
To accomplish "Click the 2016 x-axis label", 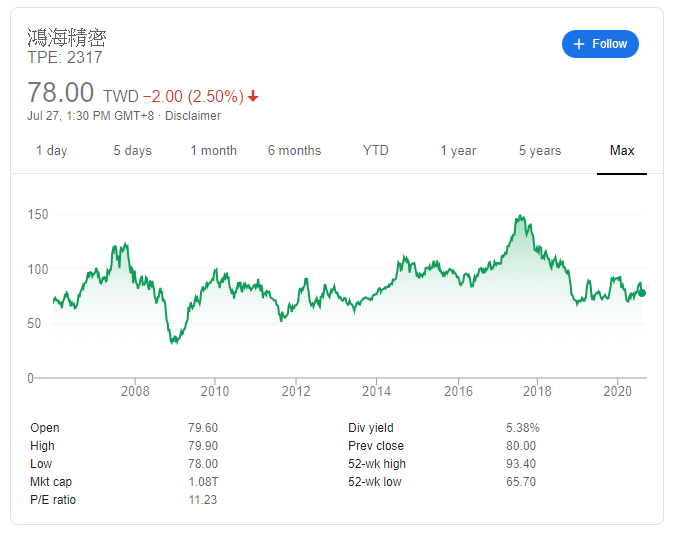I will click(x=458, y=391).
